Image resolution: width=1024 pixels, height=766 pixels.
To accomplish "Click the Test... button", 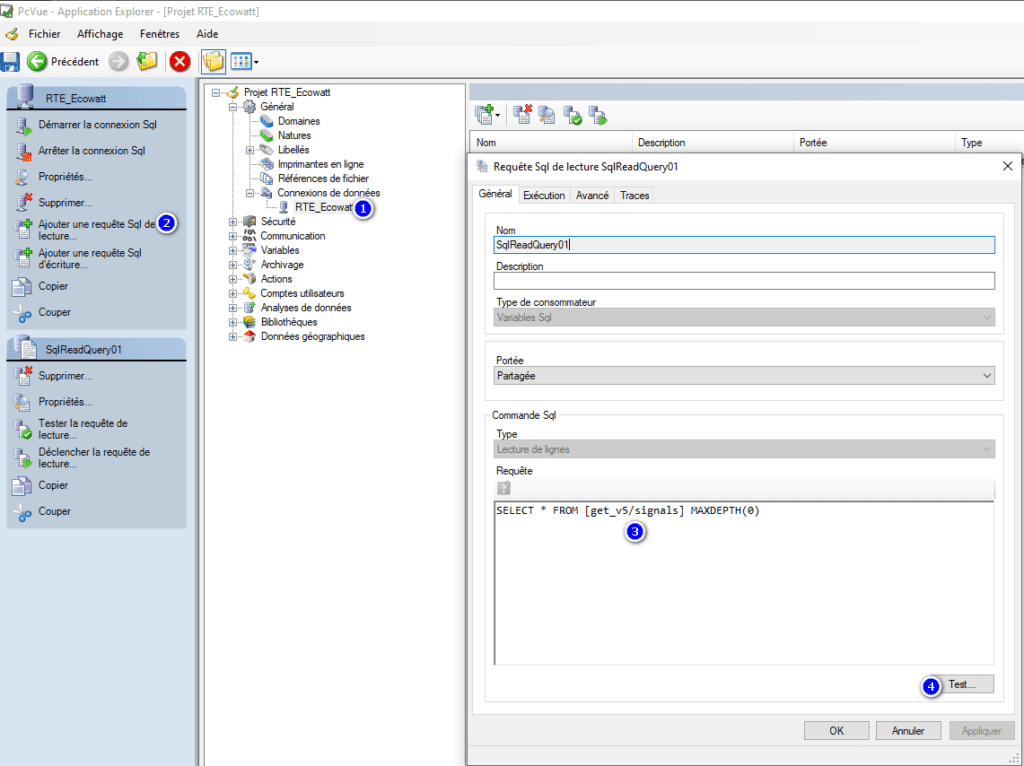I will tap(962, 684).
